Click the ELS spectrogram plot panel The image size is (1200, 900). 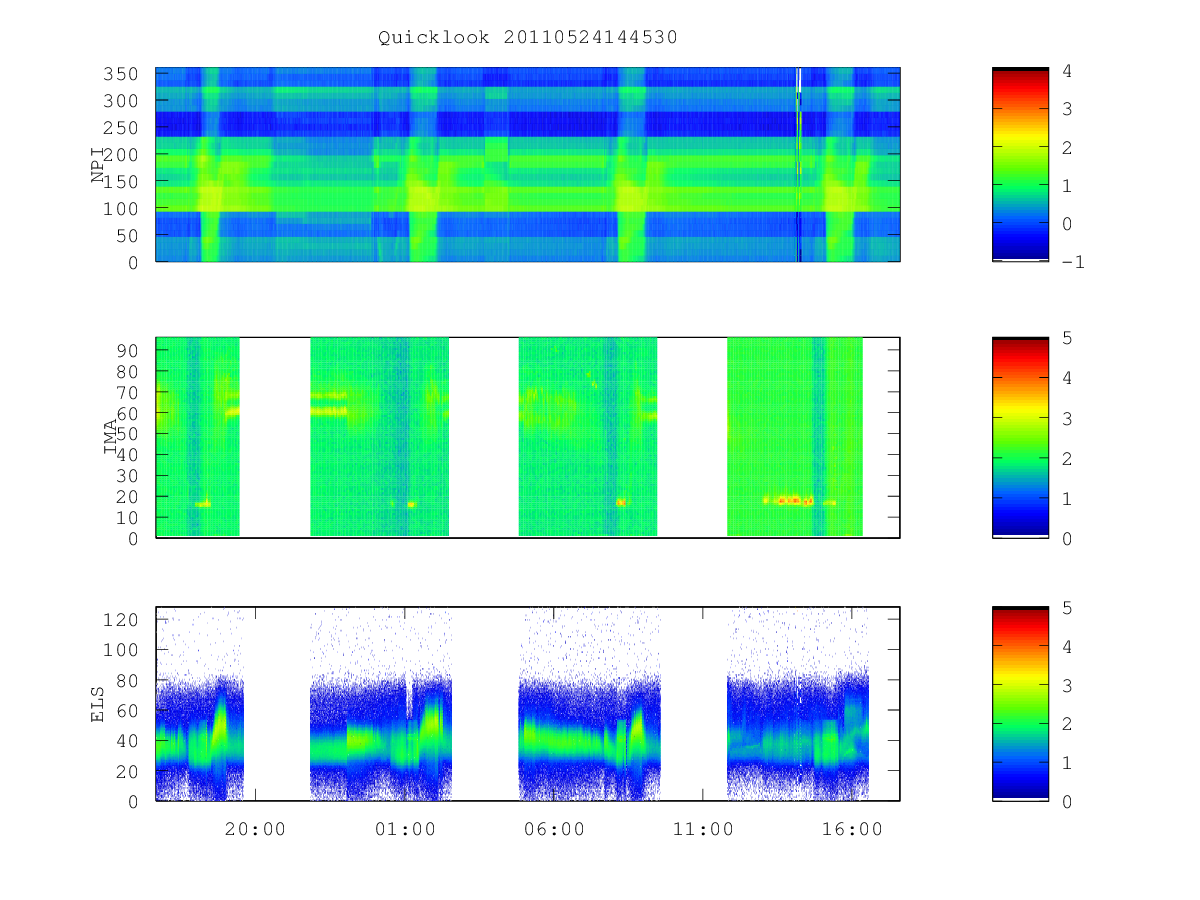tap(528, 704)
